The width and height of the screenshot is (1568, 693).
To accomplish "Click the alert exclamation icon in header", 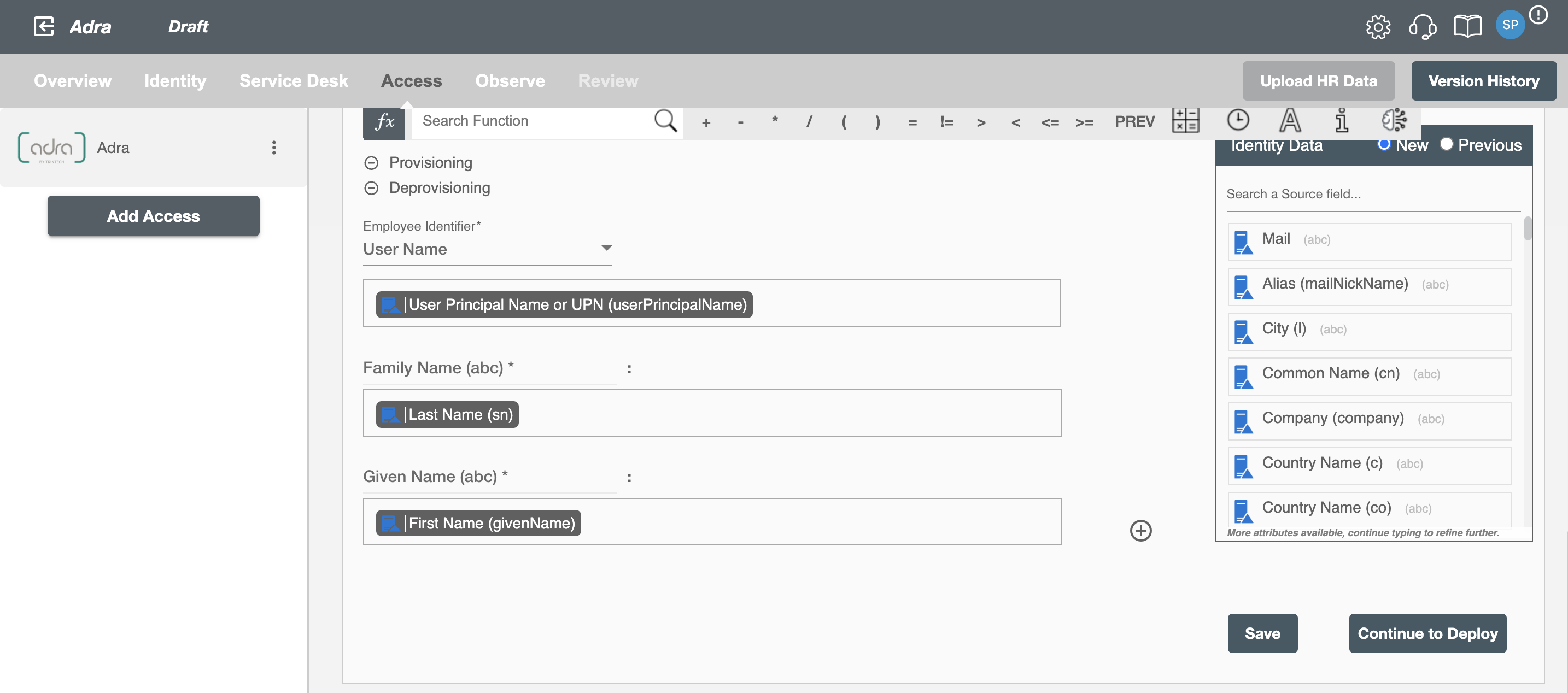I will tap(1538, 15).
